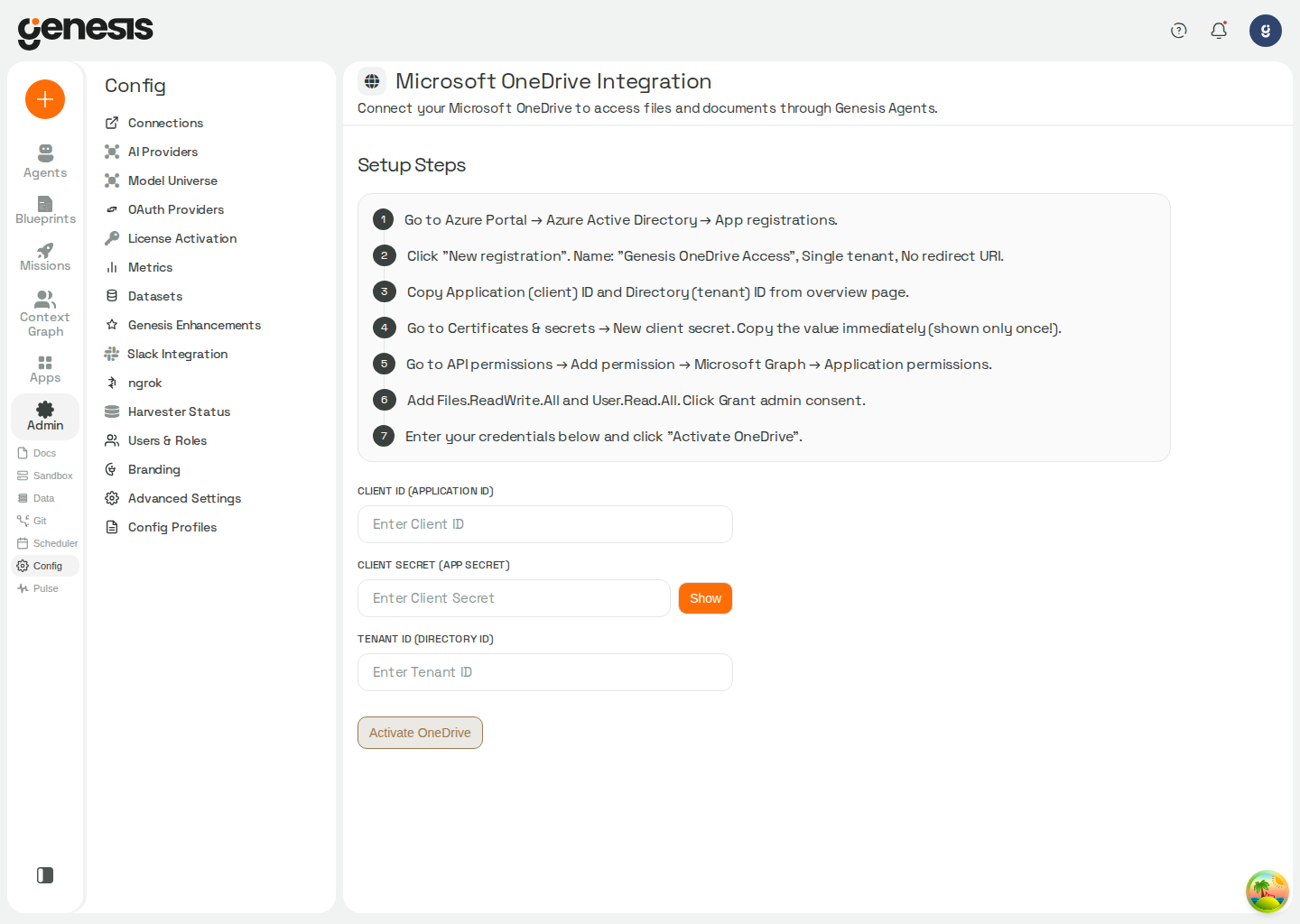Open the help question mark icon
The width and height of the screenshot is (1300, 924).
(x=1178, y=31)
